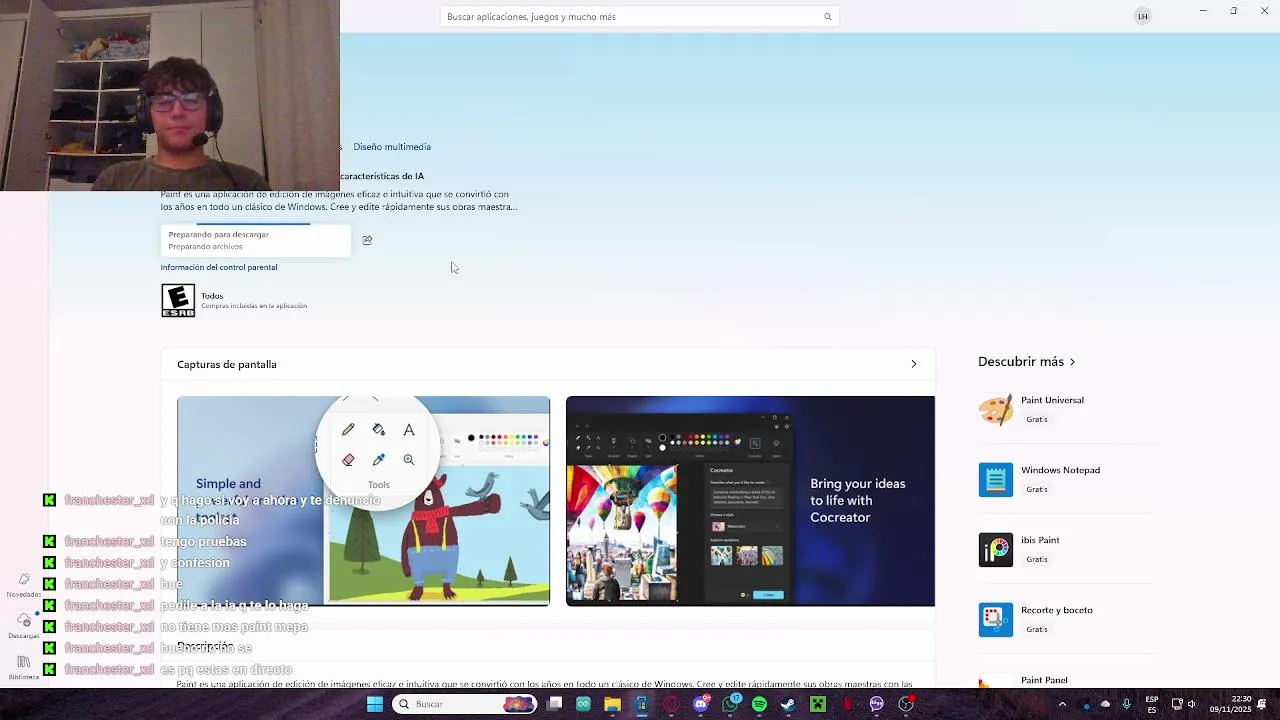
Task: Open the volume control in system tray
Action: coord(1191,704)
